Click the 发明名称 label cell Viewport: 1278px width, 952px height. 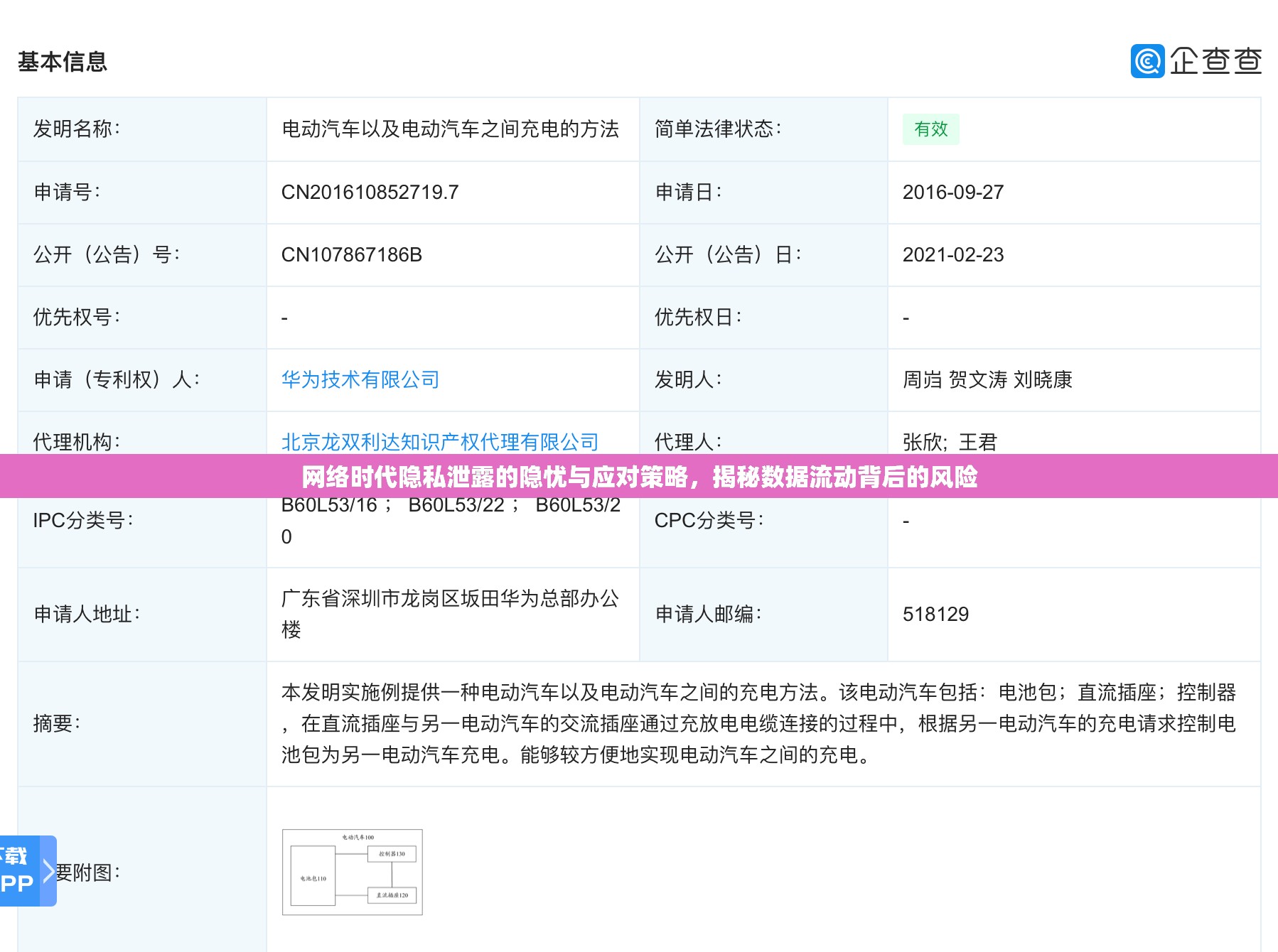click(142, 129)
